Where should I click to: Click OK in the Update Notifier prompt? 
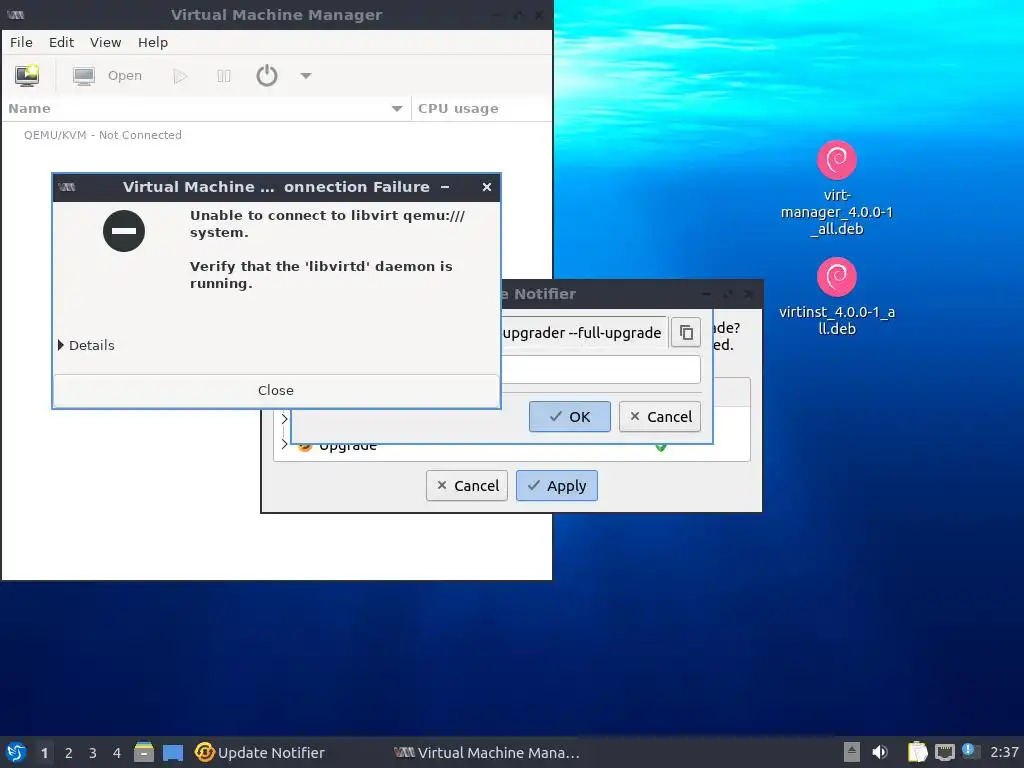pos(569,417)
